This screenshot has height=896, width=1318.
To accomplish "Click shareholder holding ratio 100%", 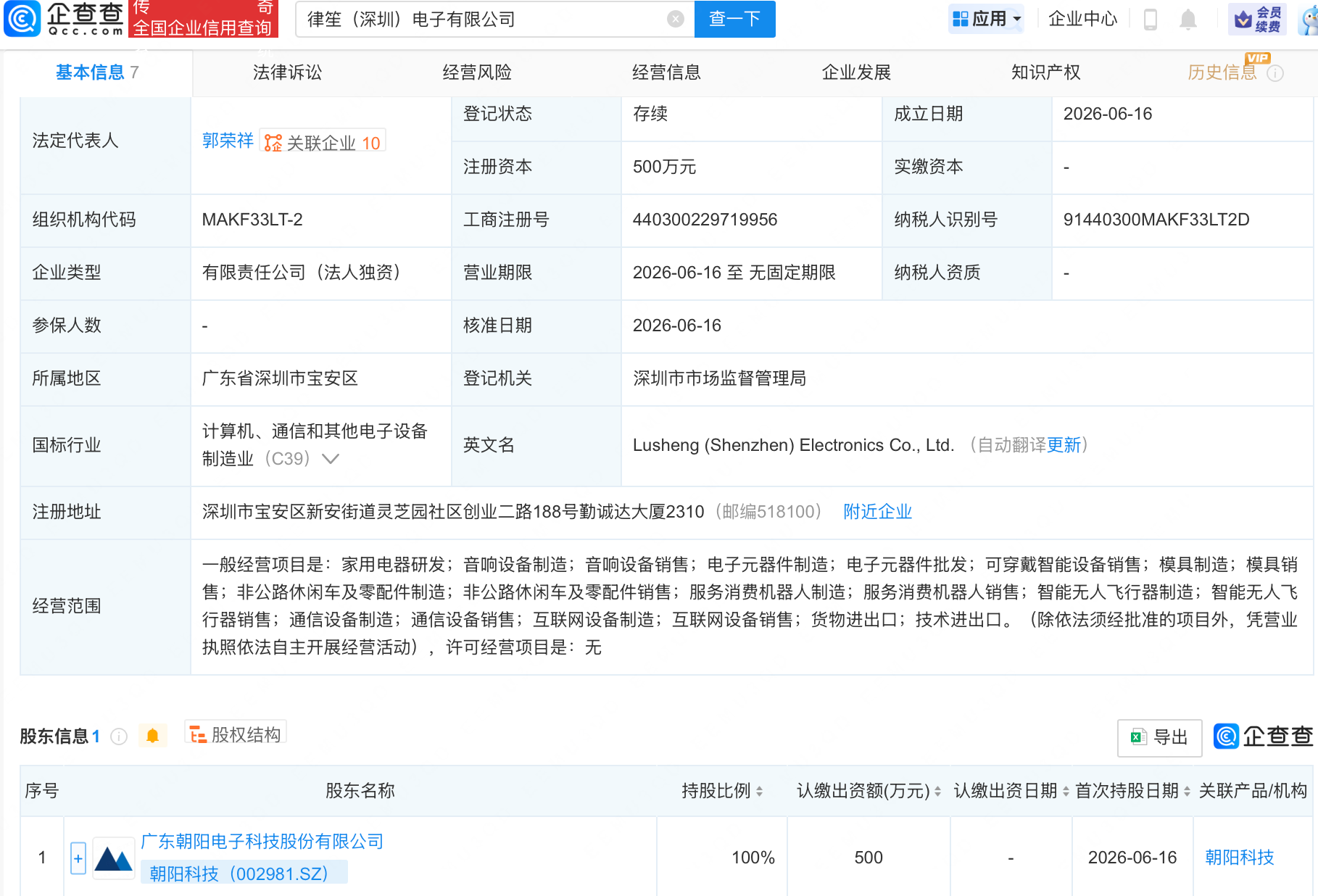I will [753, 858].
